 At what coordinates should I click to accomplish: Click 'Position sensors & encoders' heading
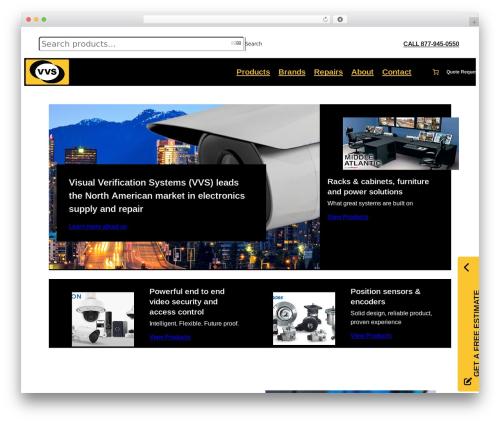[385, 297]
